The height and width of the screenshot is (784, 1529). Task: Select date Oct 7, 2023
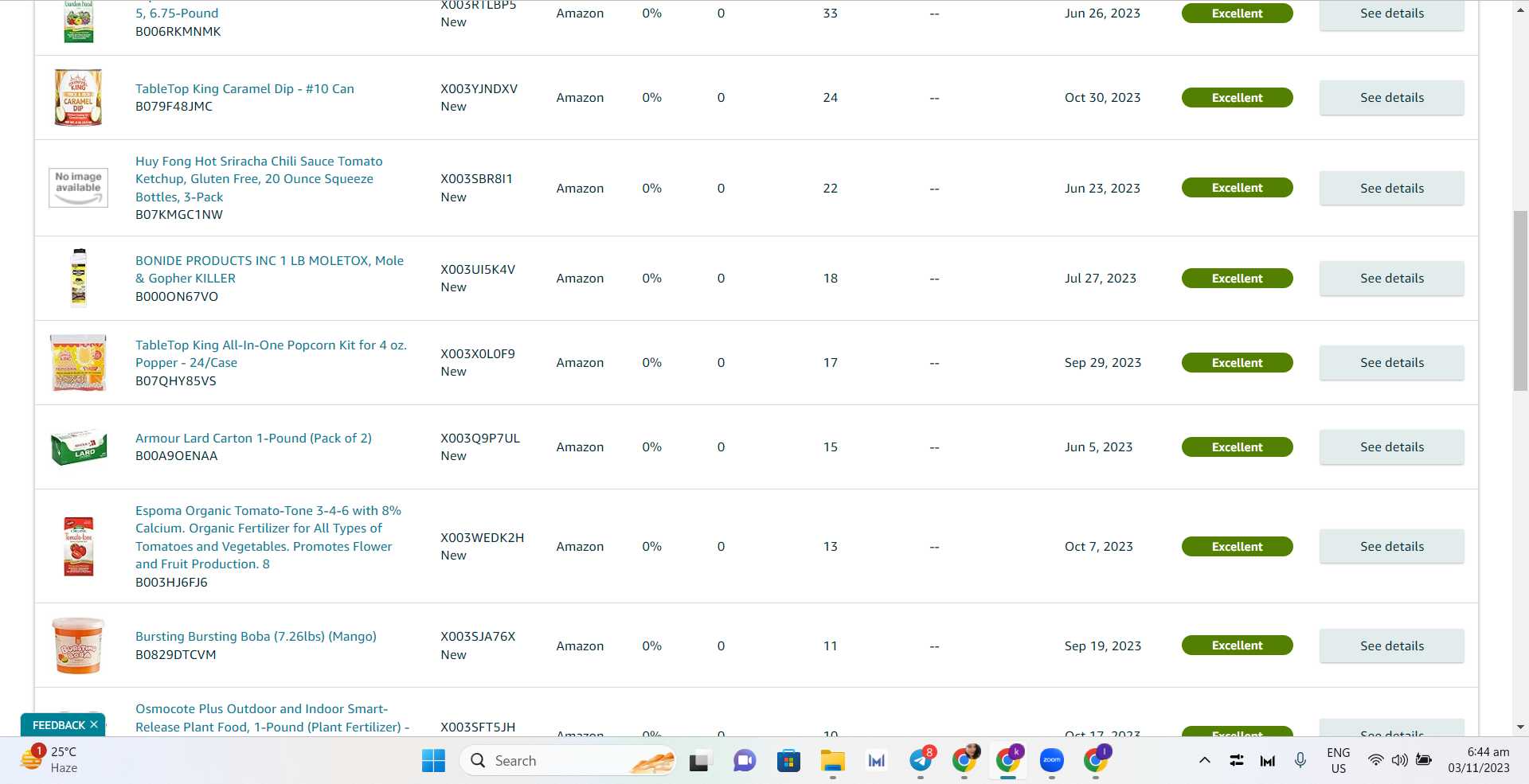pyautogui.click(x=1098, y=546)
